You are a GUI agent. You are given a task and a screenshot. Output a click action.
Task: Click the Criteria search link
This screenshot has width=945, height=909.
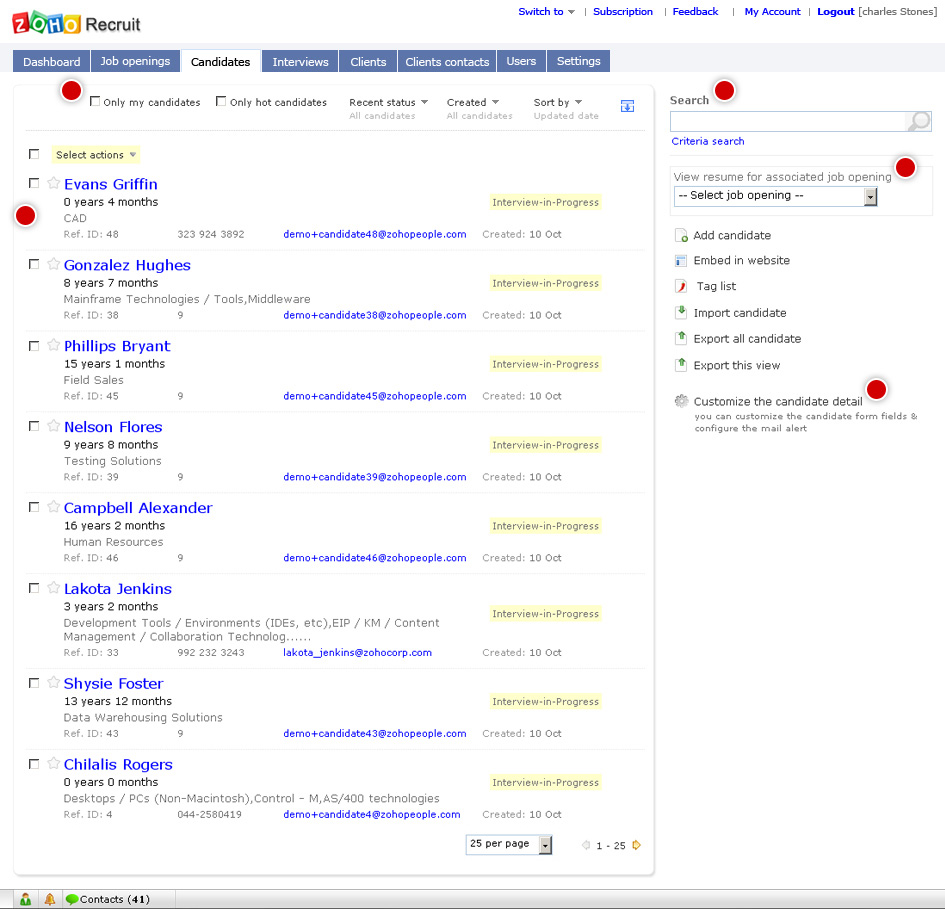708,141
